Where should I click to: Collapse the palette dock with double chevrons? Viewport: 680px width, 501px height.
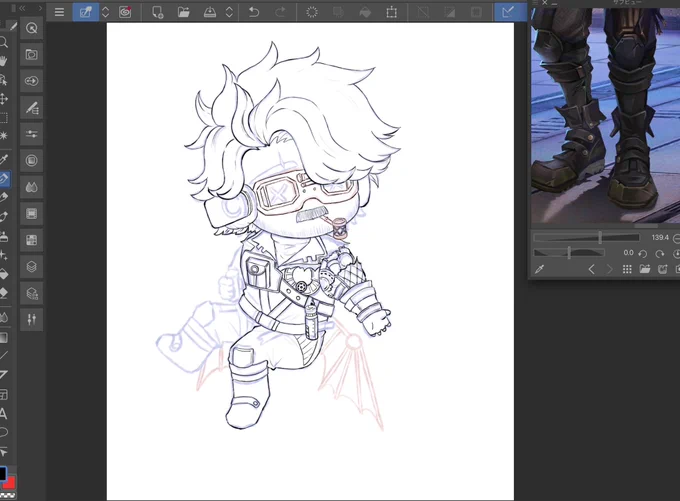(21, 8)
